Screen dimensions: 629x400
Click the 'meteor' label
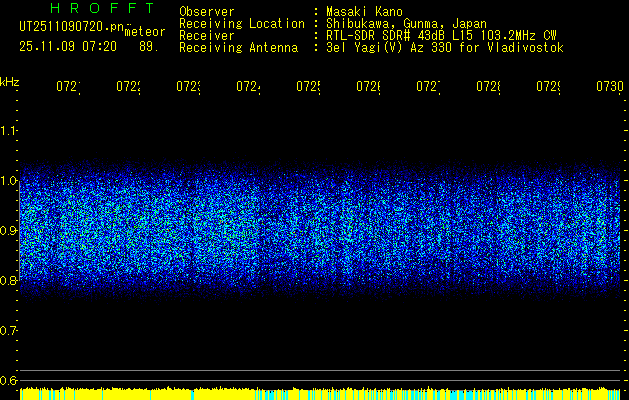tap(145, 32)
